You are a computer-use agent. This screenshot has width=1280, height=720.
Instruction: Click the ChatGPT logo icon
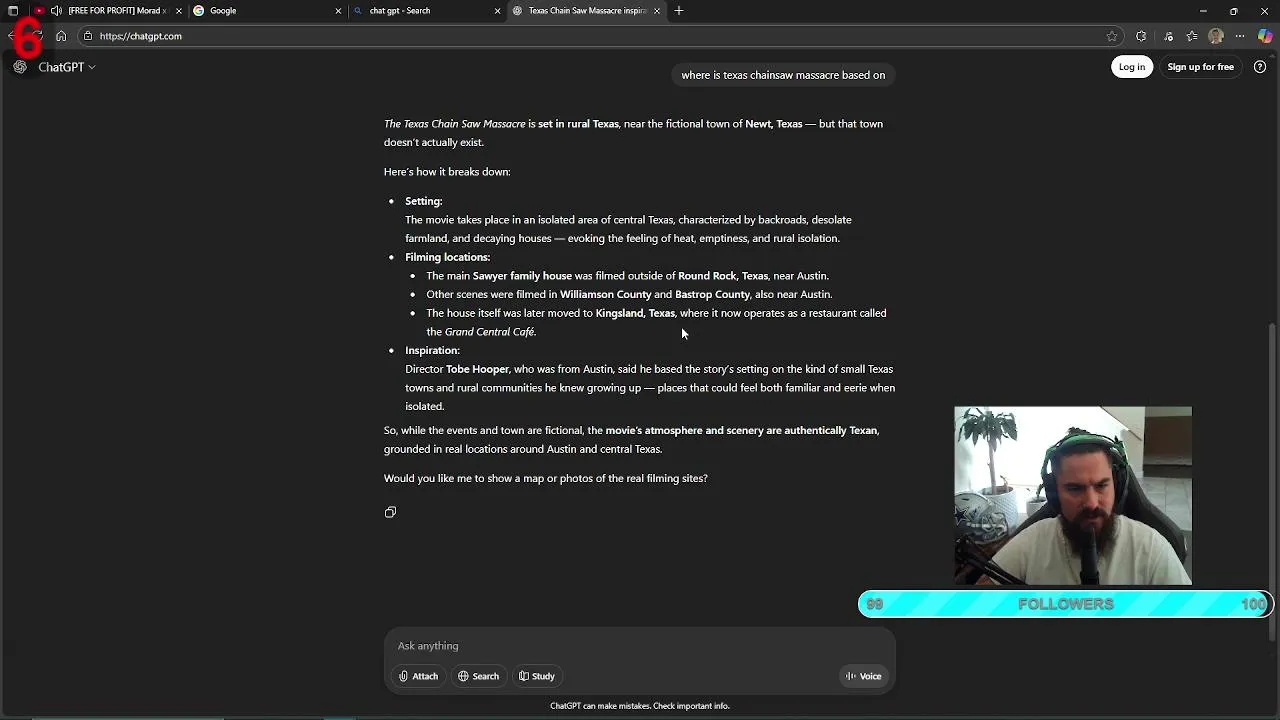(20, 67)
